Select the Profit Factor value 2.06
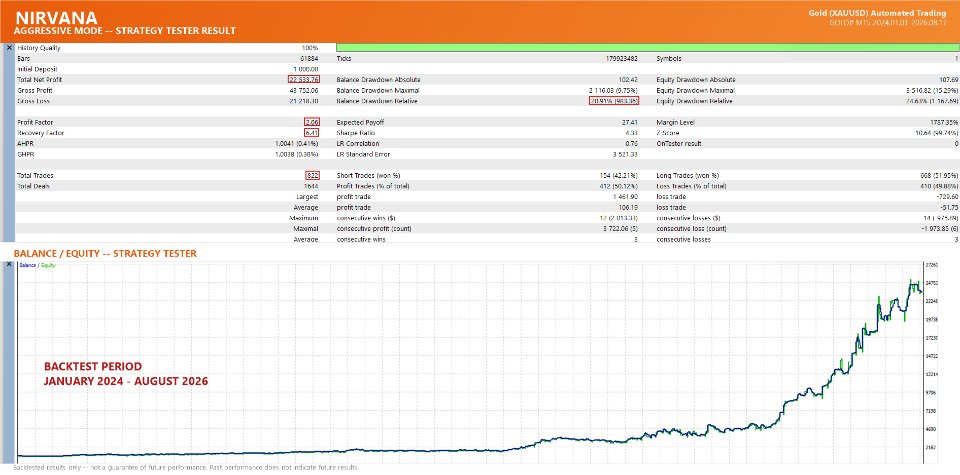This screenshot has width=960, height=475. coord(310,122)
